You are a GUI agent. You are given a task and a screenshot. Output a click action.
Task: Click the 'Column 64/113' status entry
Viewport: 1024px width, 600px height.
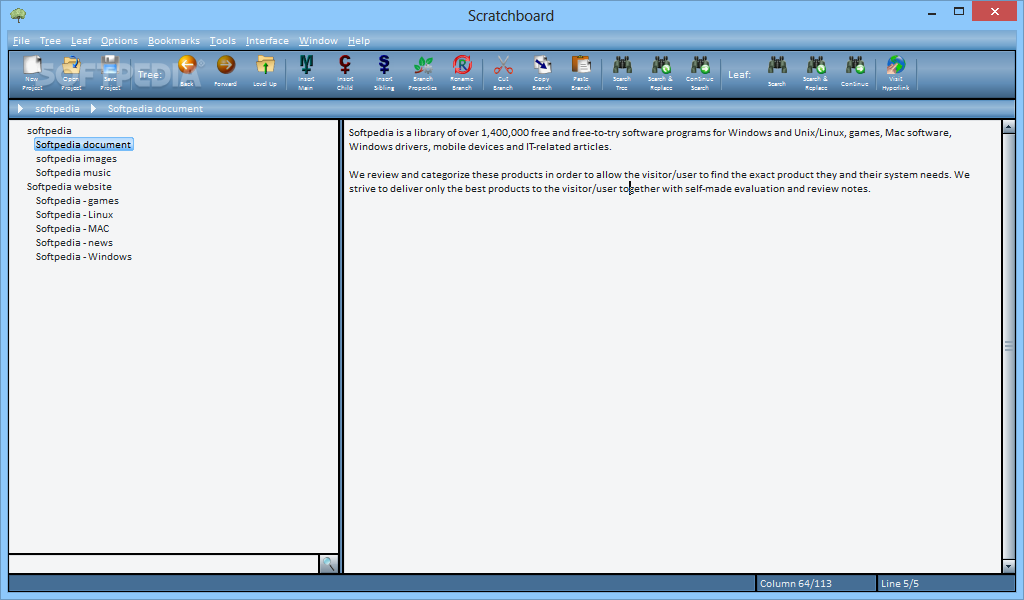coord(816,584)
